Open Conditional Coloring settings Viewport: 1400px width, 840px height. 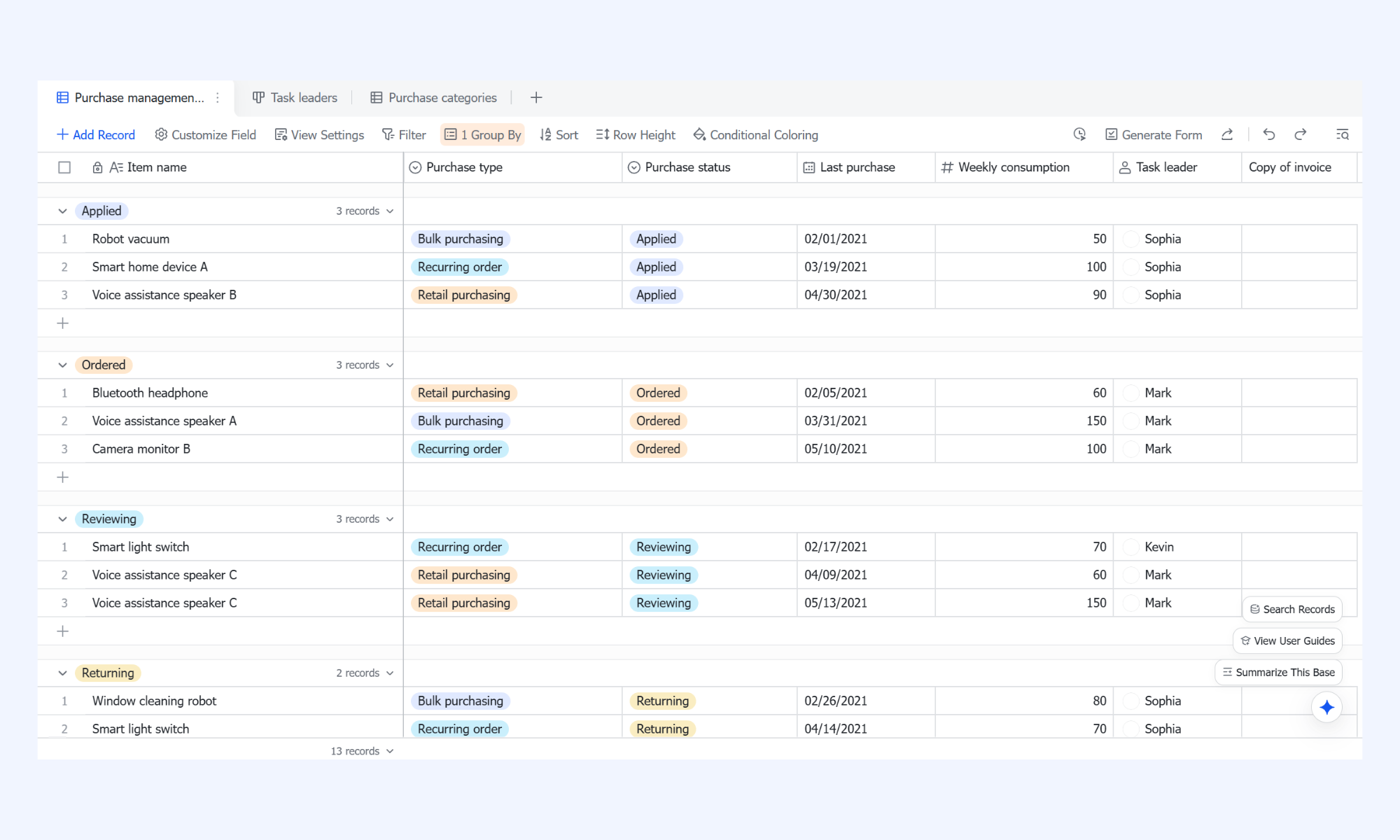(755, 134)
